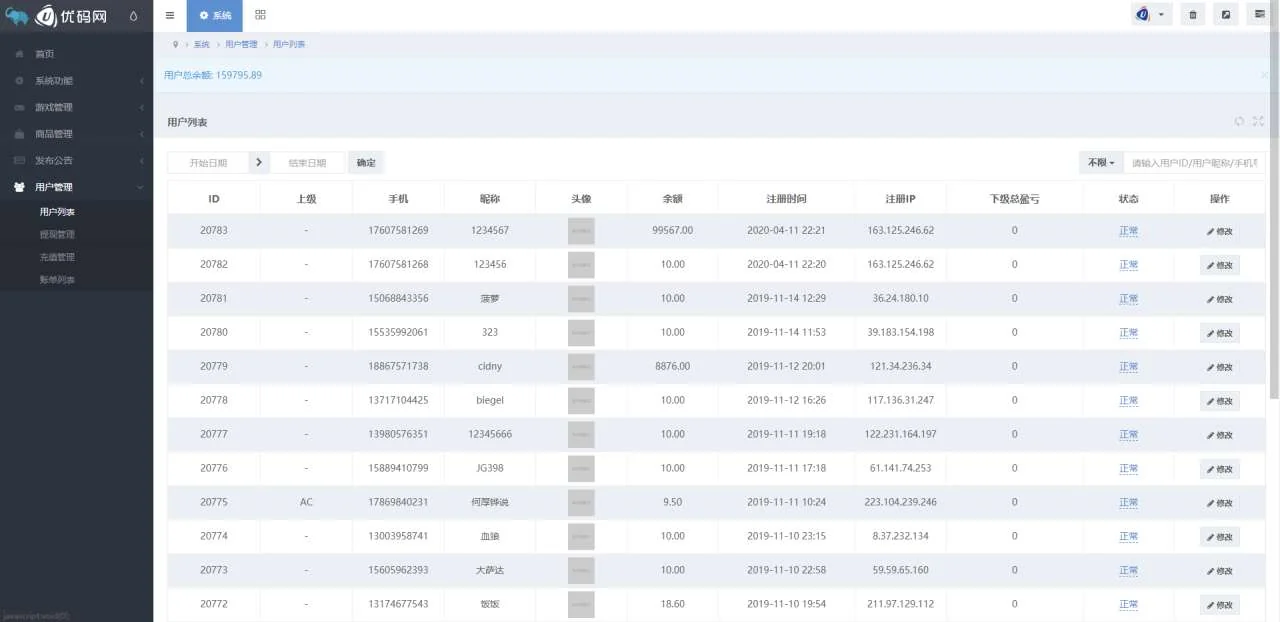This screenshot has width=1280, height=622.
Task: Expand the 游戏管理 sidebar menu
Action: (x=77, y=107)
